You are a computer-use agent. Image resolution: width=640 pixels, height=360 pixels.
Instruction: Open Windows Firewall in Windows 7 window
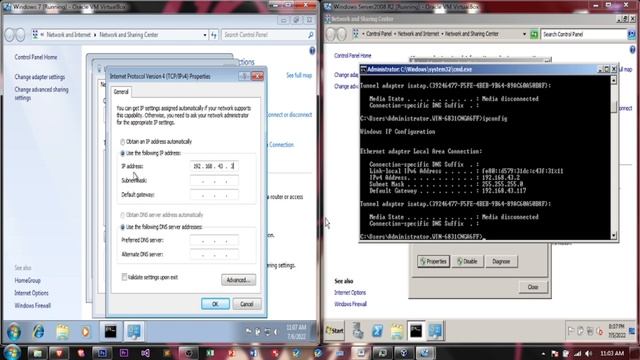(x=33, y=305)
